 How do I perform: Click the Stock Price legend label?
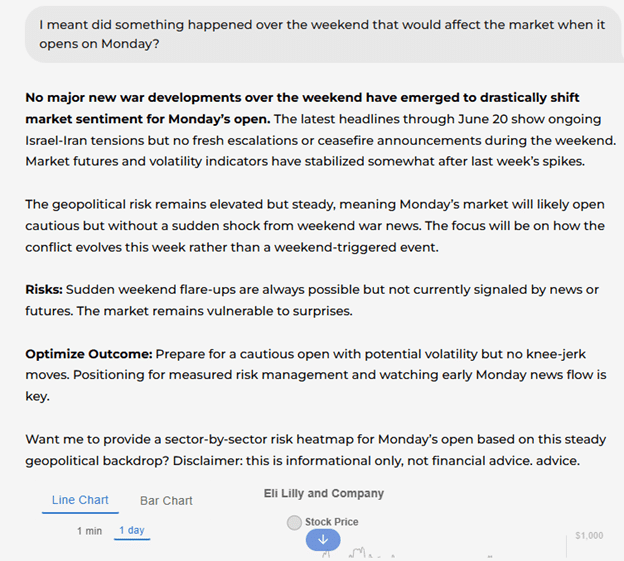331,522
